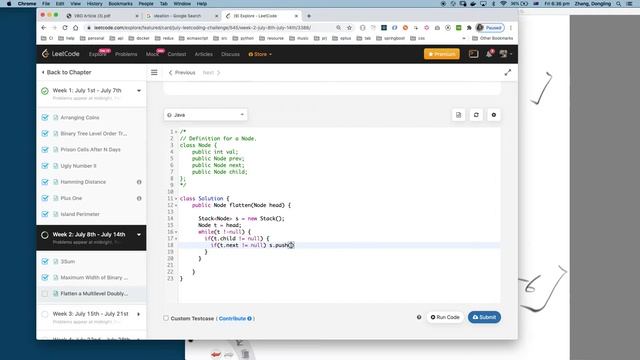Go to the Previous problem
640x360 pixels.
pos(182,73)
